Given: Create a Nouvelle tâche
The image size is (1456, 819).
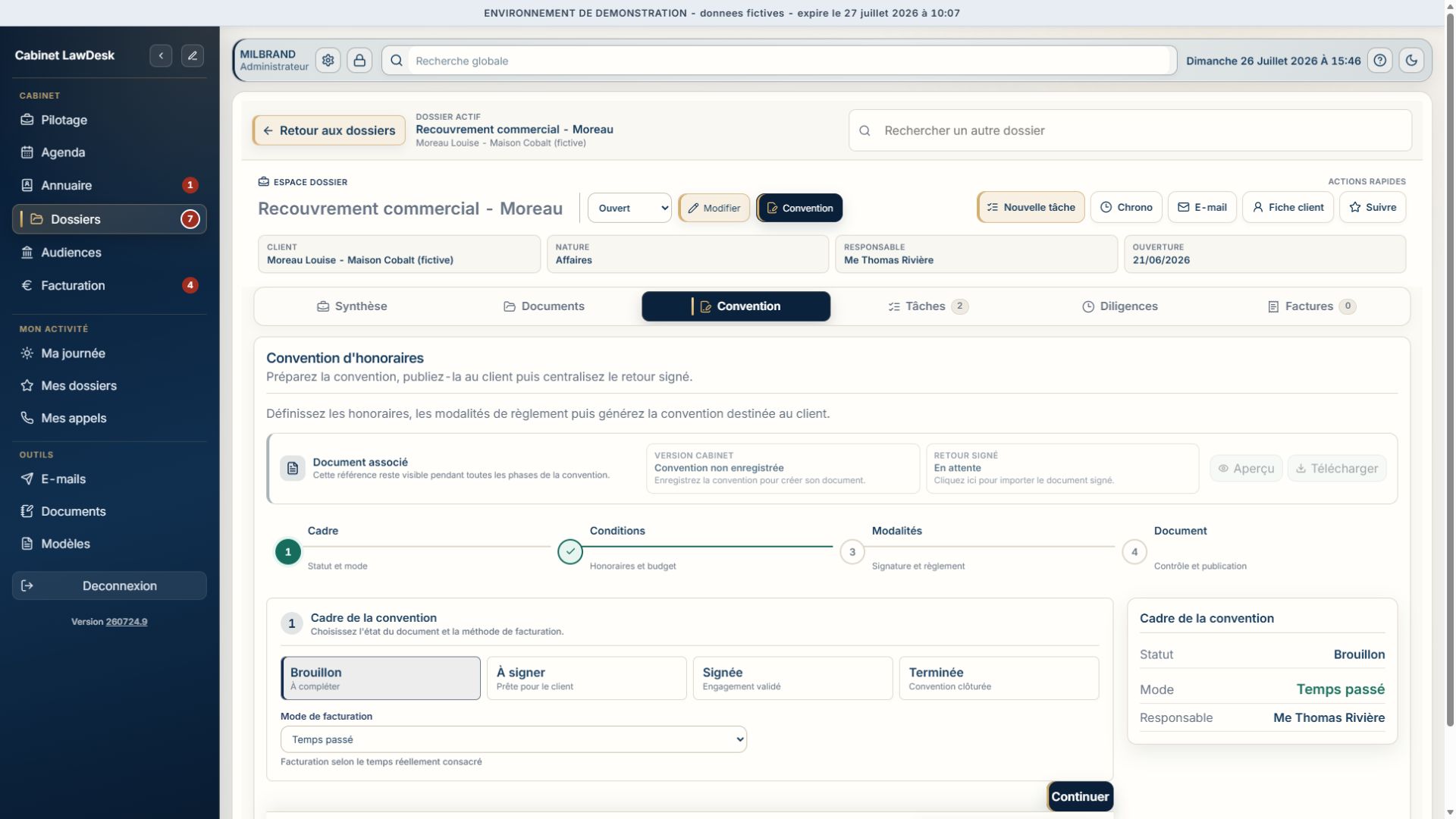Looking at the screenshot, I should (1031, 207).
